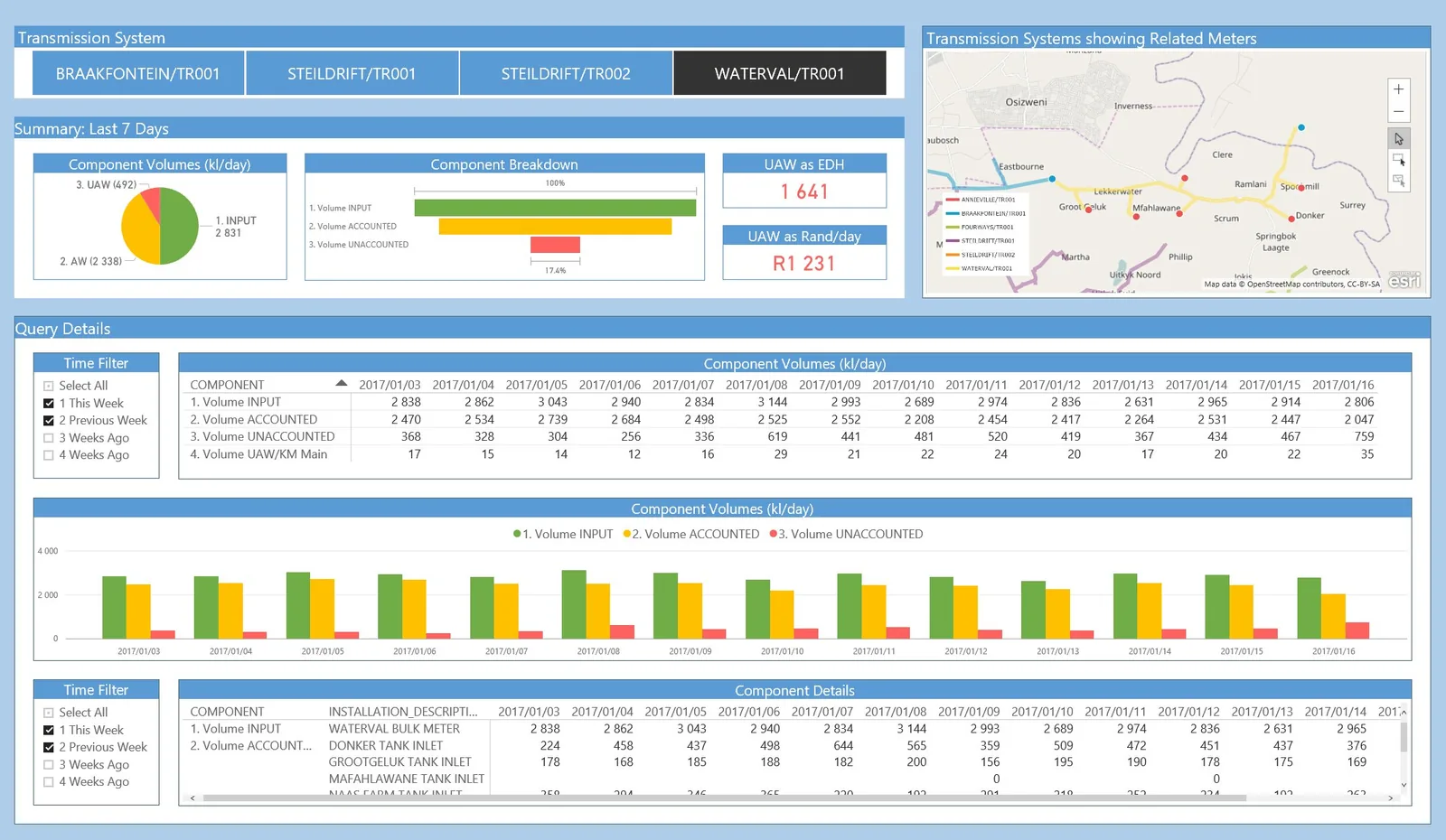Check 3 Weeks Ago in lower Time Filter

pos(49,764)
